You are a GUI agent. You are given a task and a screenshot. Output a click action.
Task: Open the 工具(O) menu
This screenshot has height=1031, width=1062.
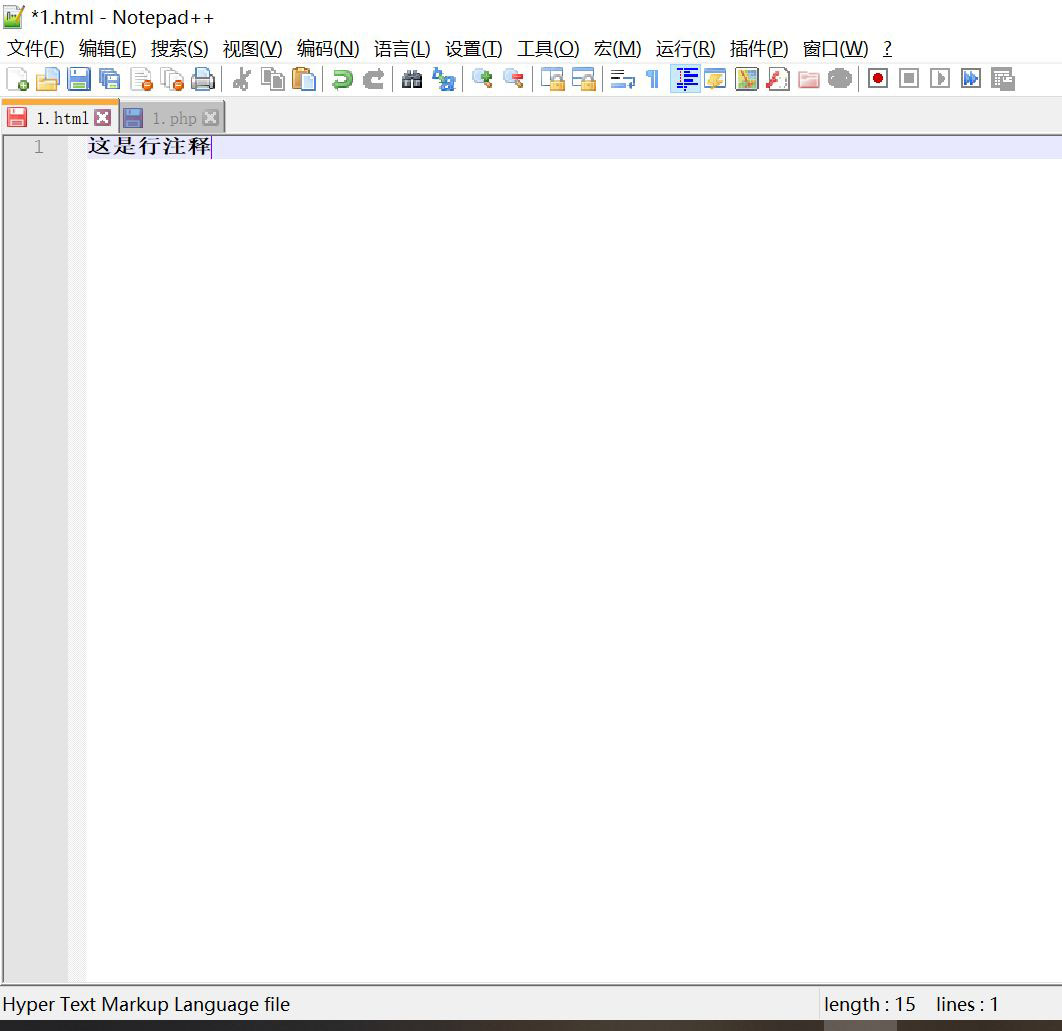pyautogui.click(x=548, y=49)
